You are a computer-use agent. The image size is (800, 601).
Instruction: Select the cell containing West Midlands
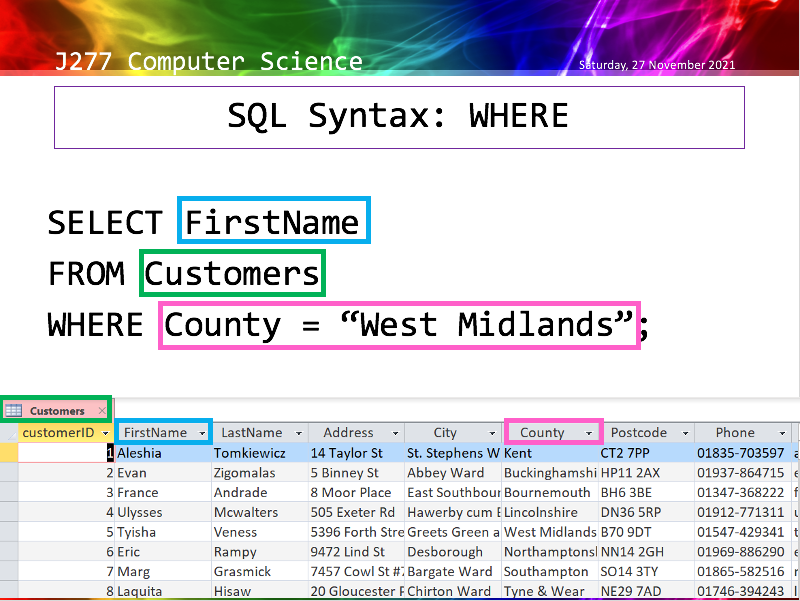(549, 532)
